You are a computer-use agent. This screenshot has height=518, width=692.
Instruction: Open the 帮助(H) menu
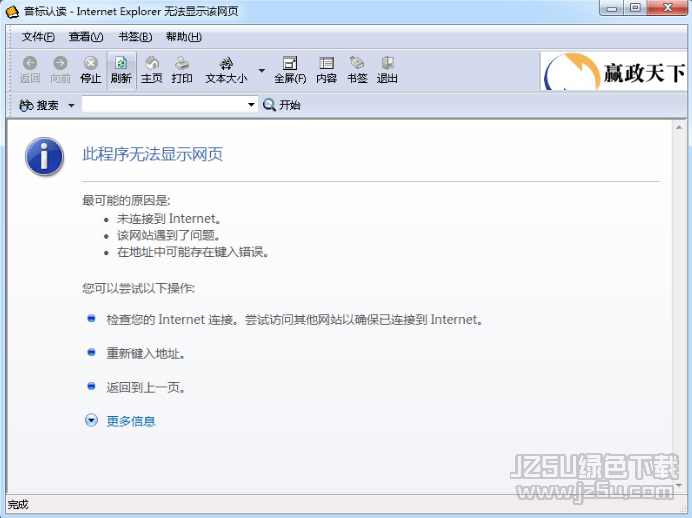[184, 37]
